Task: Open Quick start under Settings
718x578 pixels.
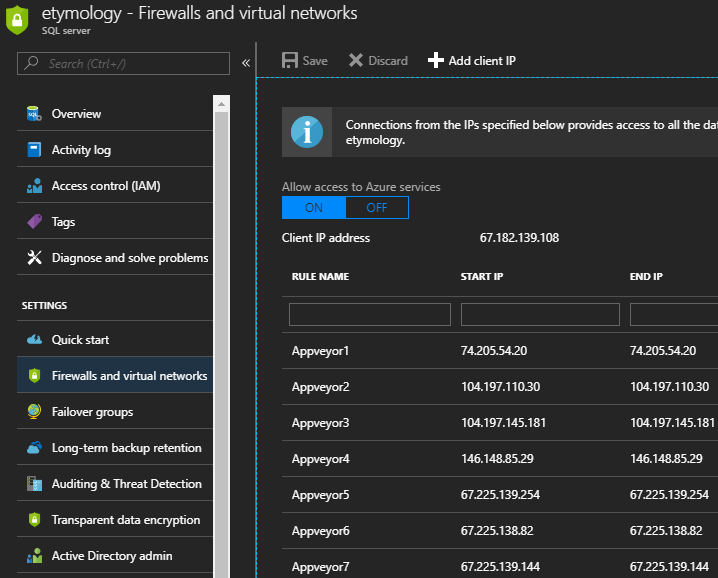Action: click(115, 339)
